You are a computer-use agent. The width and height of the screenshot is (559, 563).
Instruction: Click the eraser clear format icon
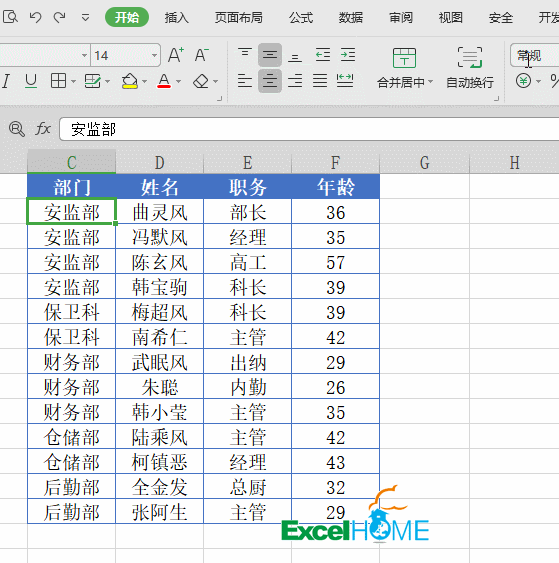(x=201, y=81)
